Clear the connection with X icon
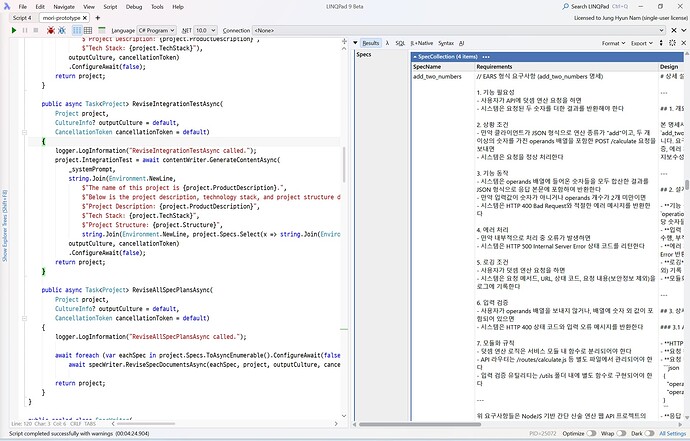 click(674, 30)
